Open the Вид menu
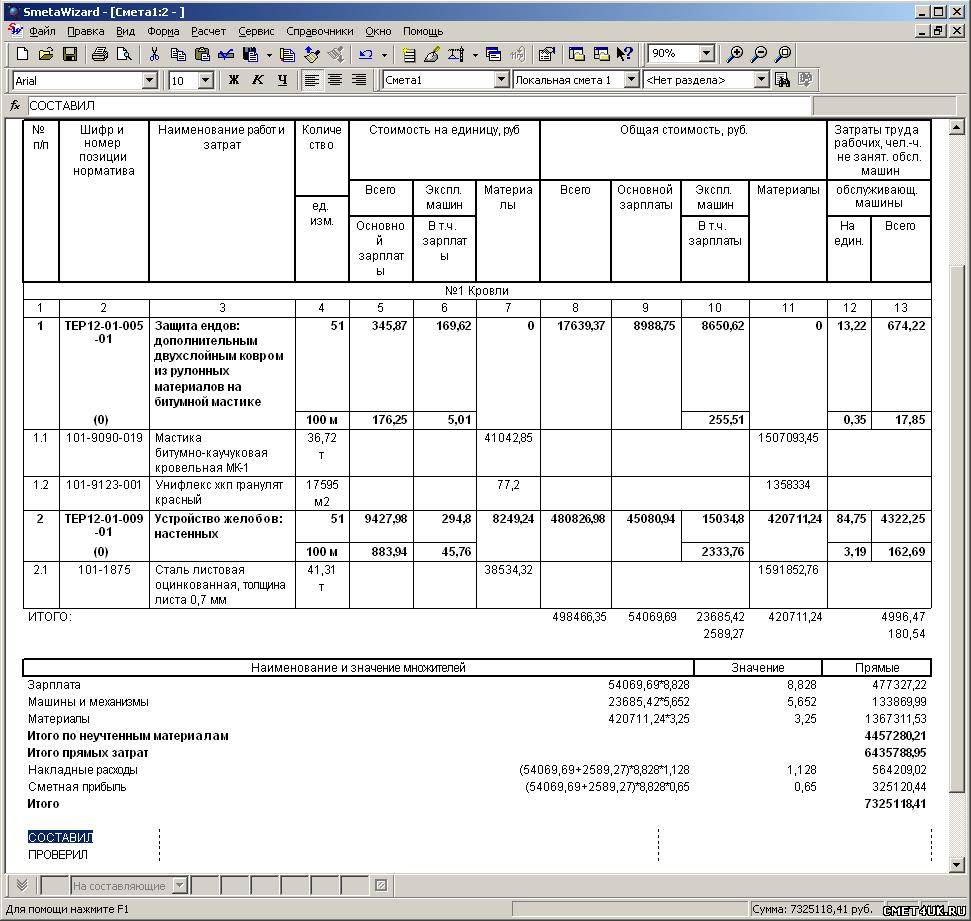Screen dimensions: 971x921 pyautogui.click(x=125, y=31)
